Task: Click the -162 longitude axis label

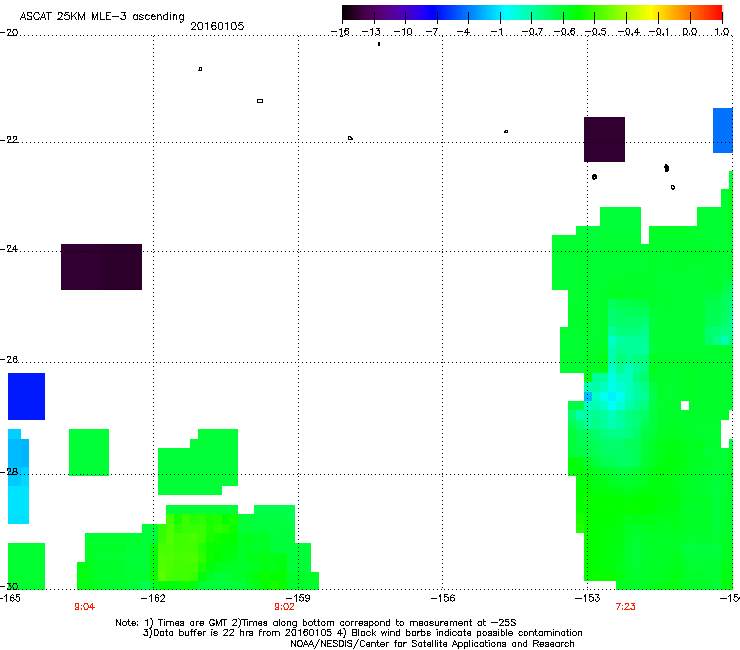Action: (153, 598)
